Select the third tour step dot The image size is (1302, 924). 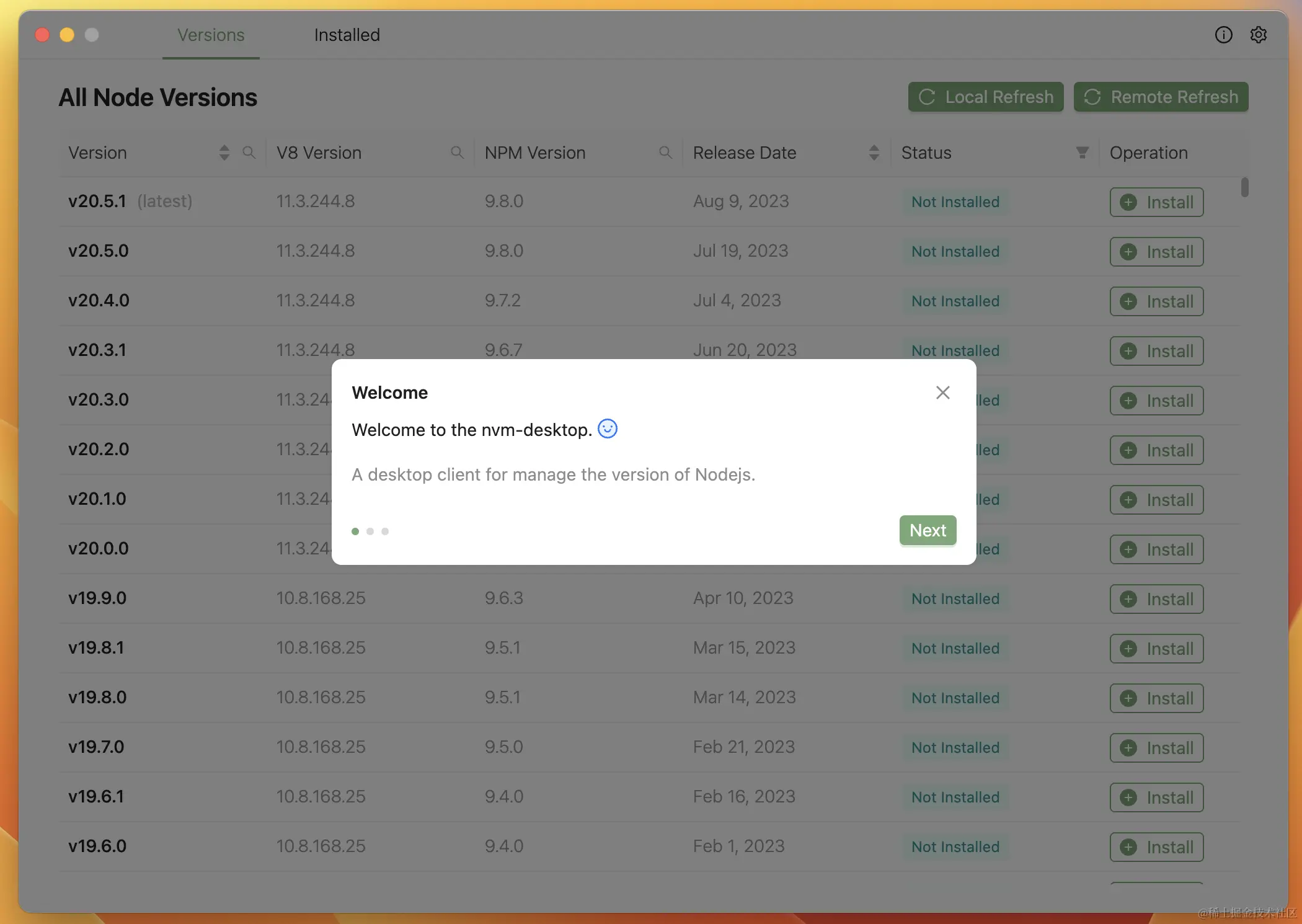(x=385, y=531)
